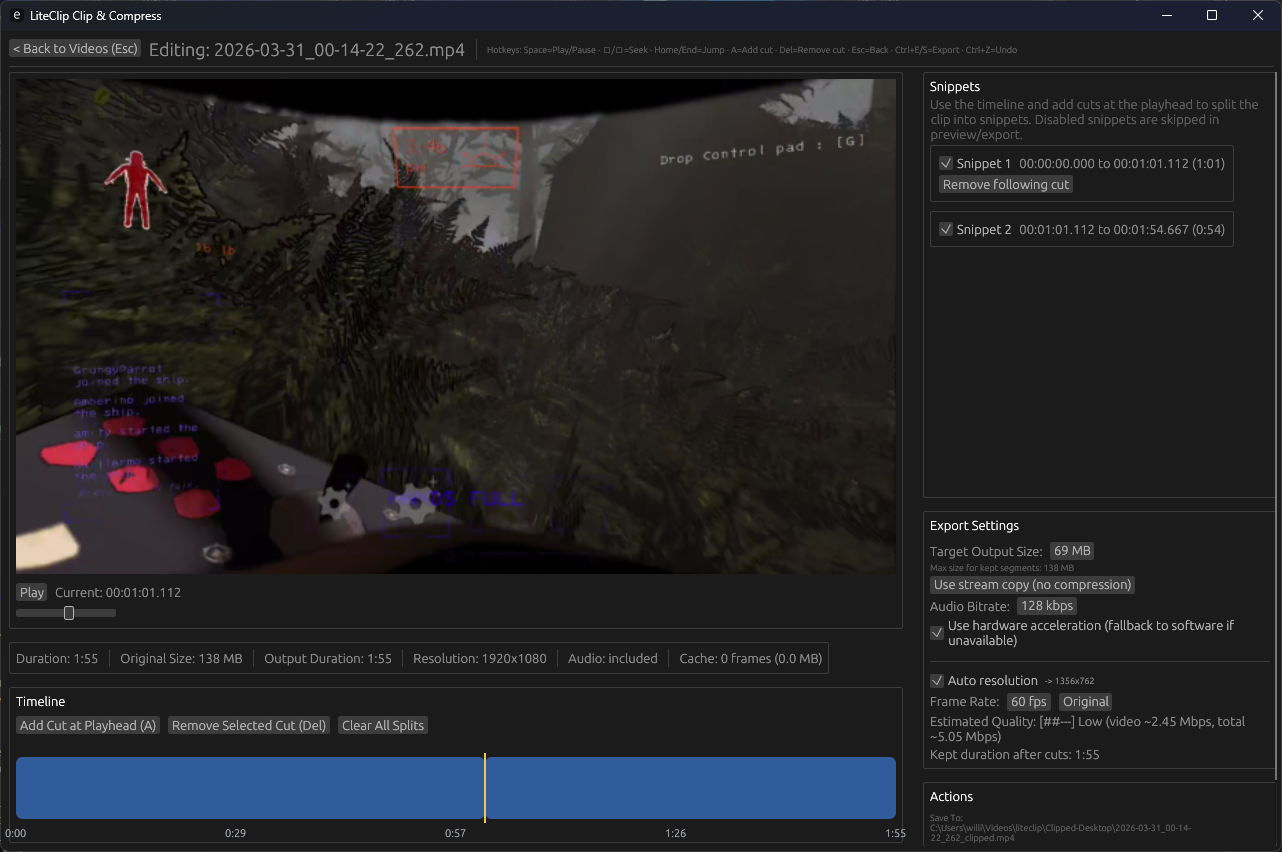Start playback with the Play button

pos(32,593)
